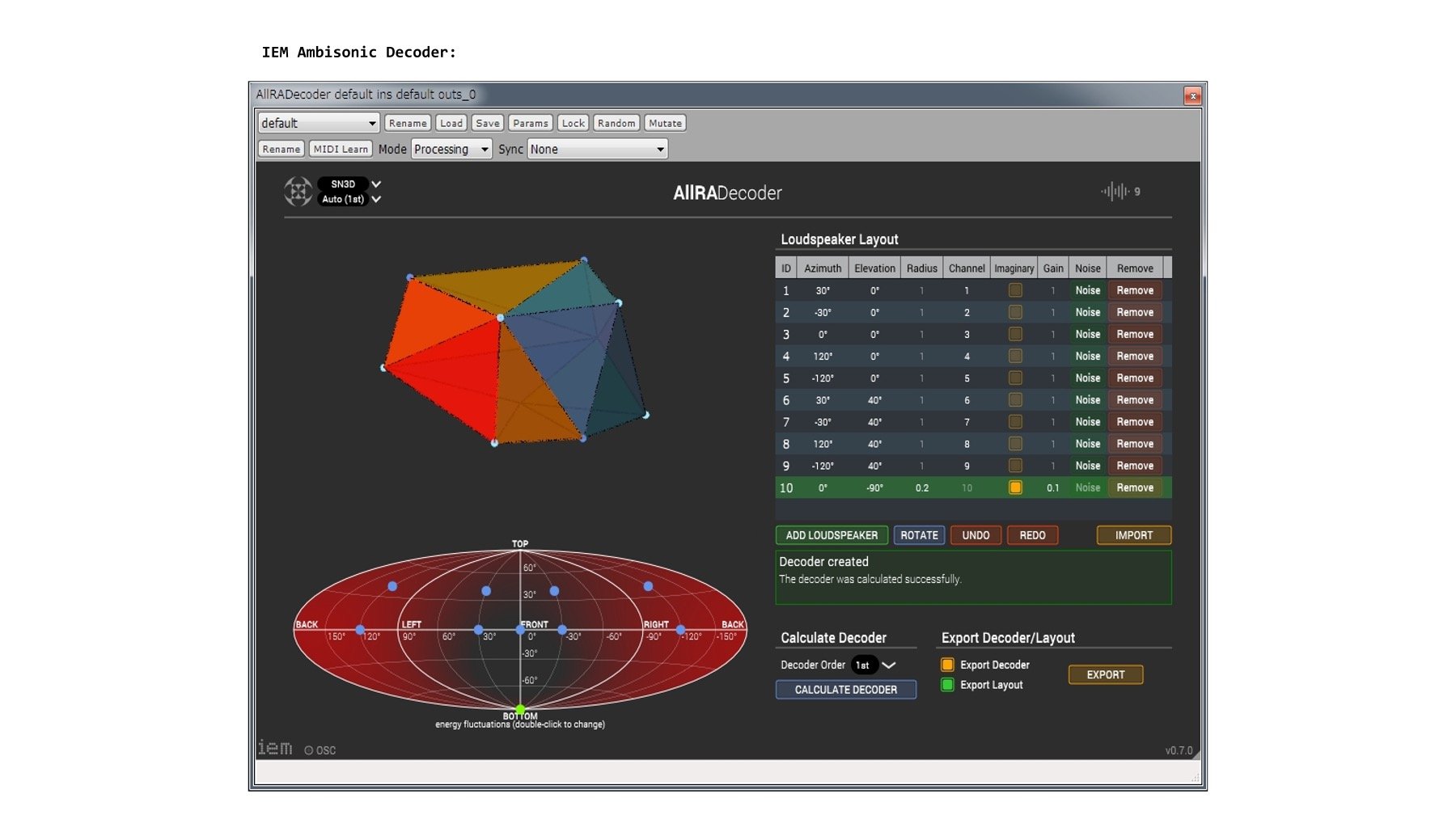
Task: Click the front 0° loudspeaker dot on energy map
Action: (520, 629)
